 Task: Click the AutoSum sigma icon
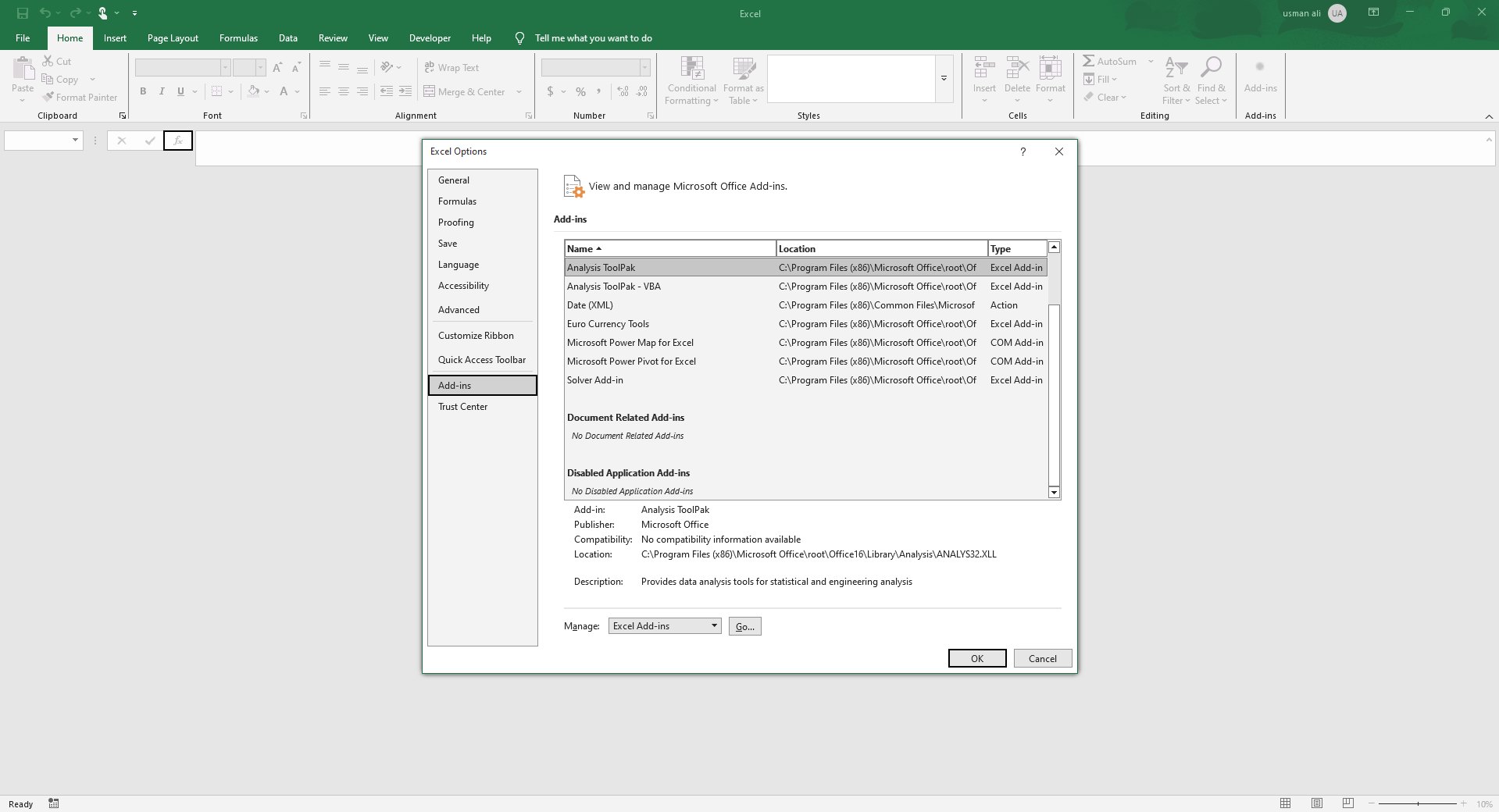point(1088,61)
